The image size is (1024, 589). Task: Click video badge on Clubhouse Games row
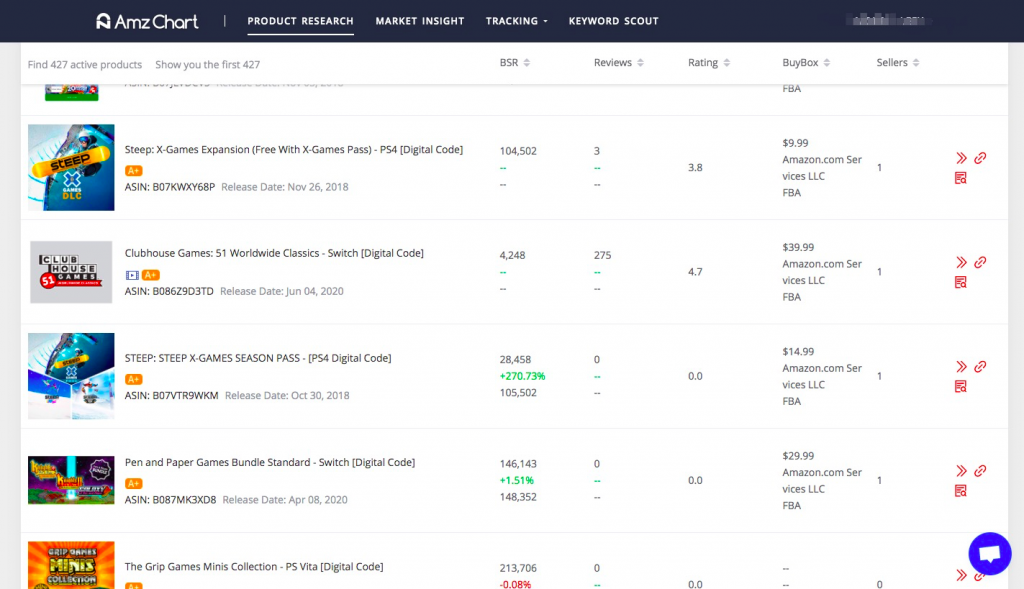[x=132, y=275]
